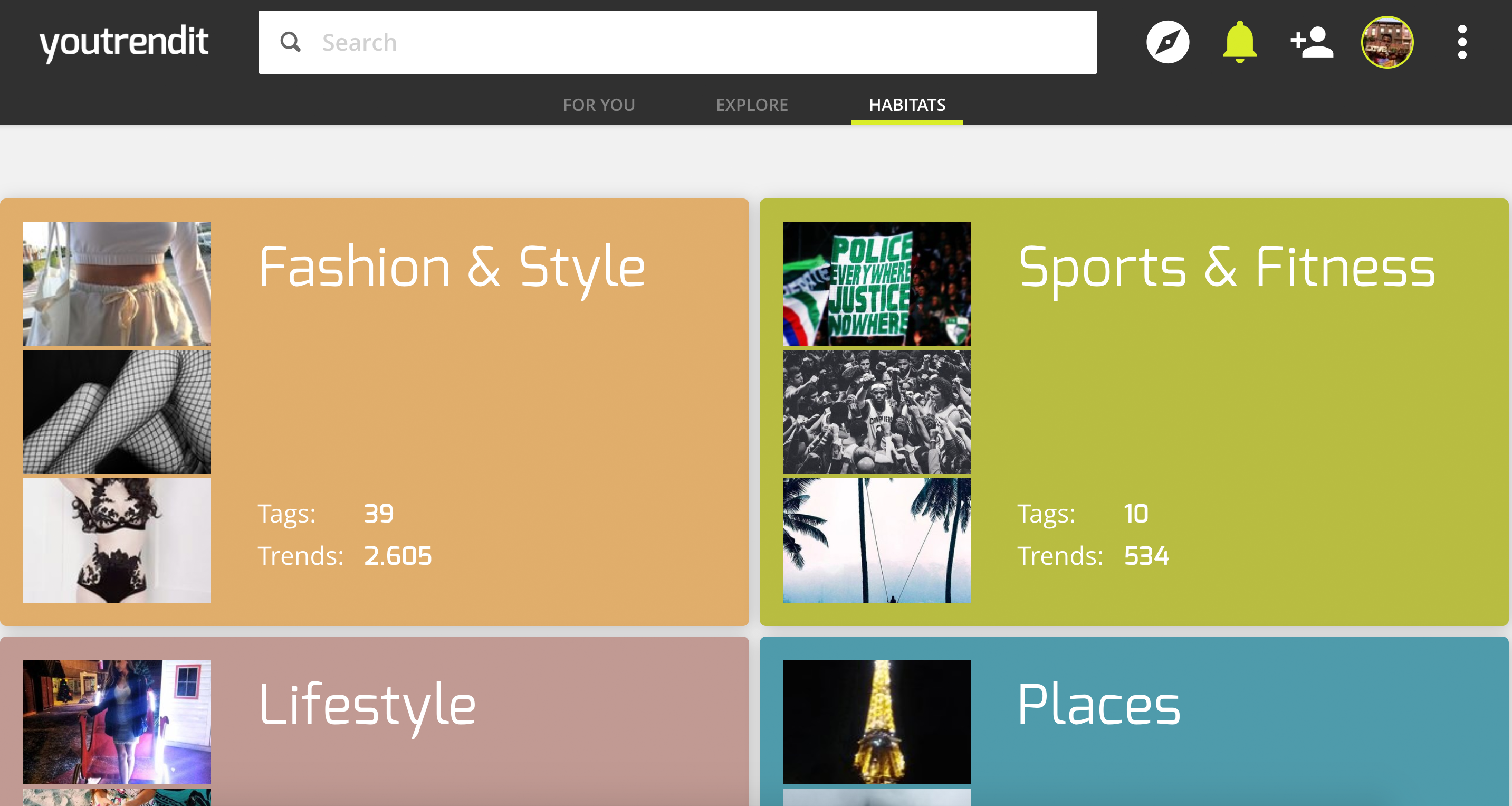
Task: Switch to the For You tab
Action: pos(599,105)
